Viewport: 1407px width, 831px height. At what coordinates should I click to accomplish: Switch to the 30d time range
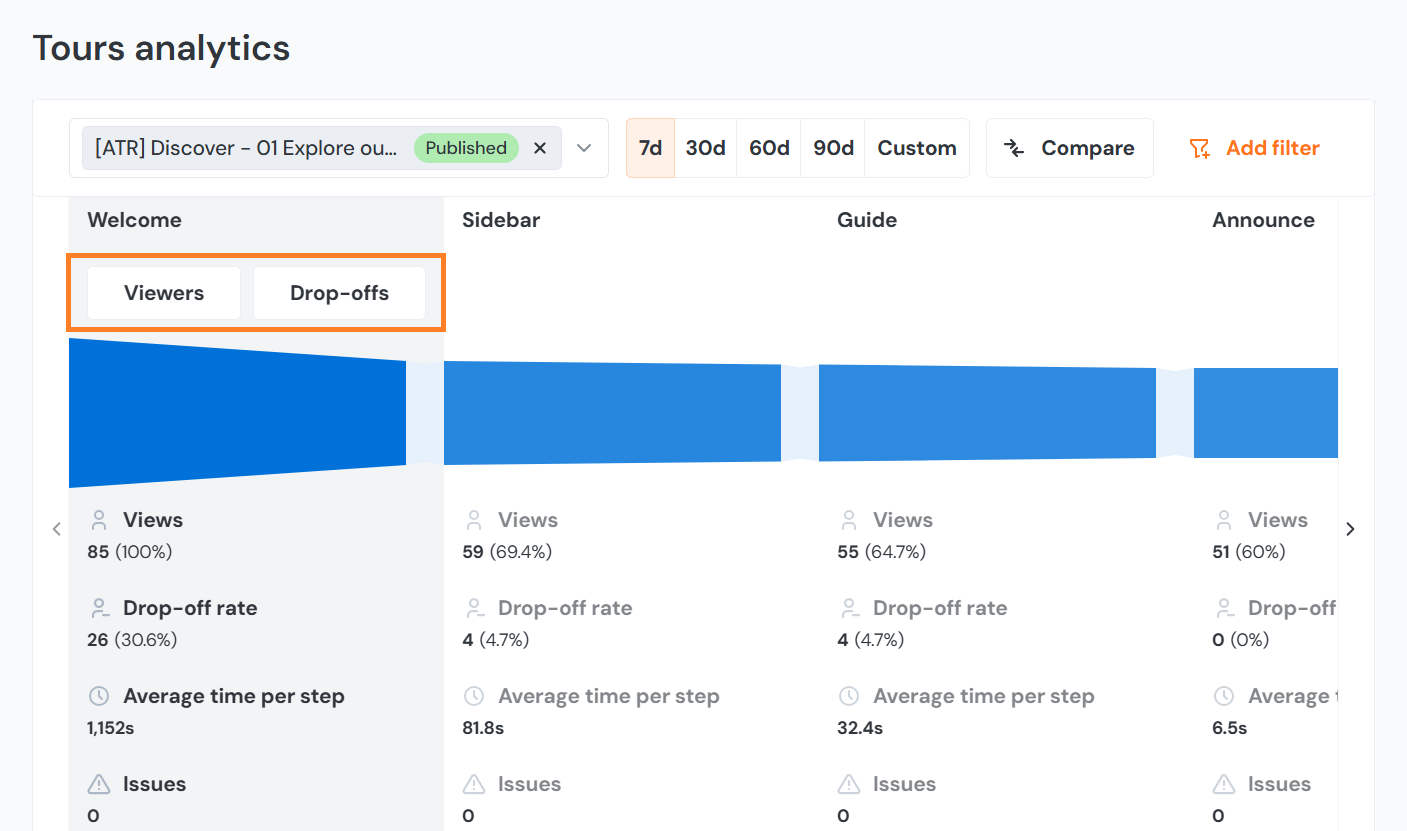point(705,148)
